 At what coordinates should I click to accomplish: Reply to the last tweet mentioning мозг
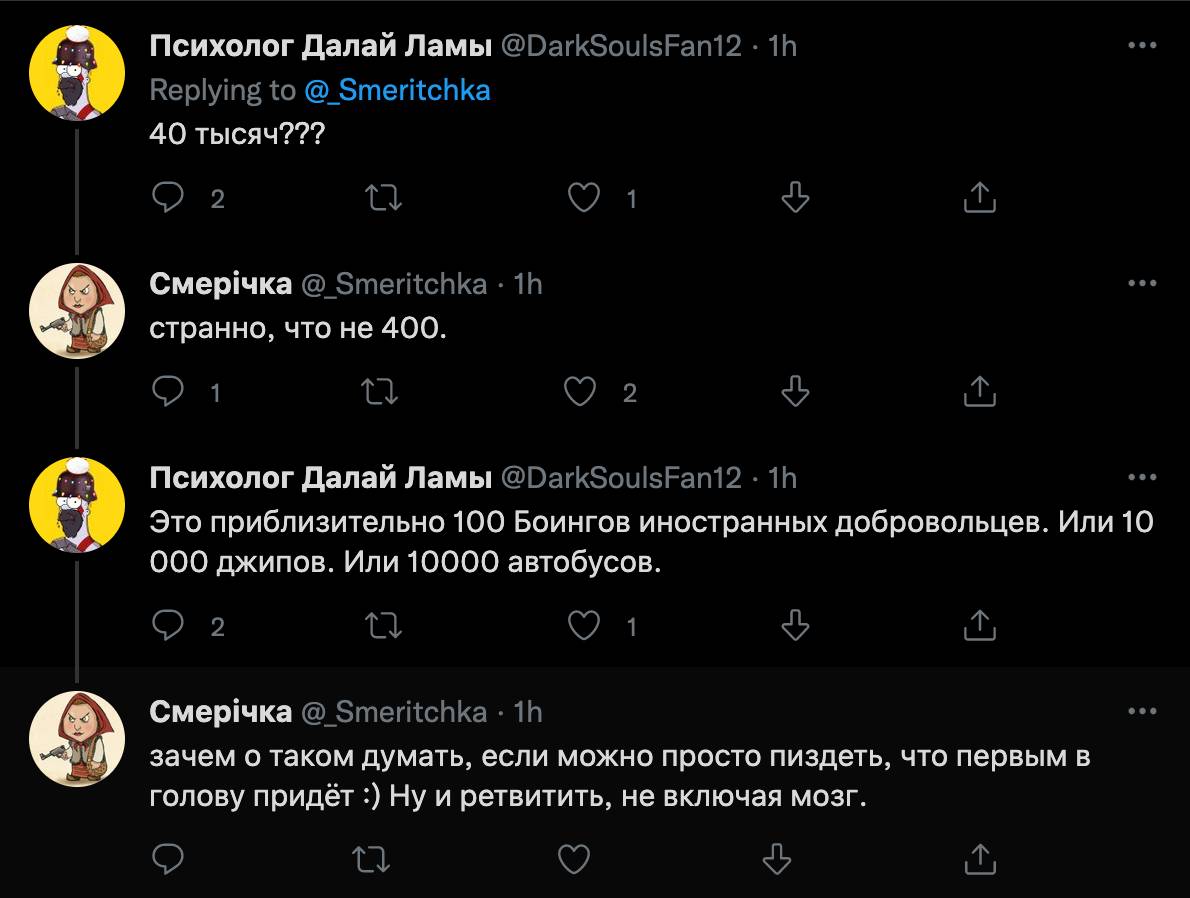coord(166,858)
